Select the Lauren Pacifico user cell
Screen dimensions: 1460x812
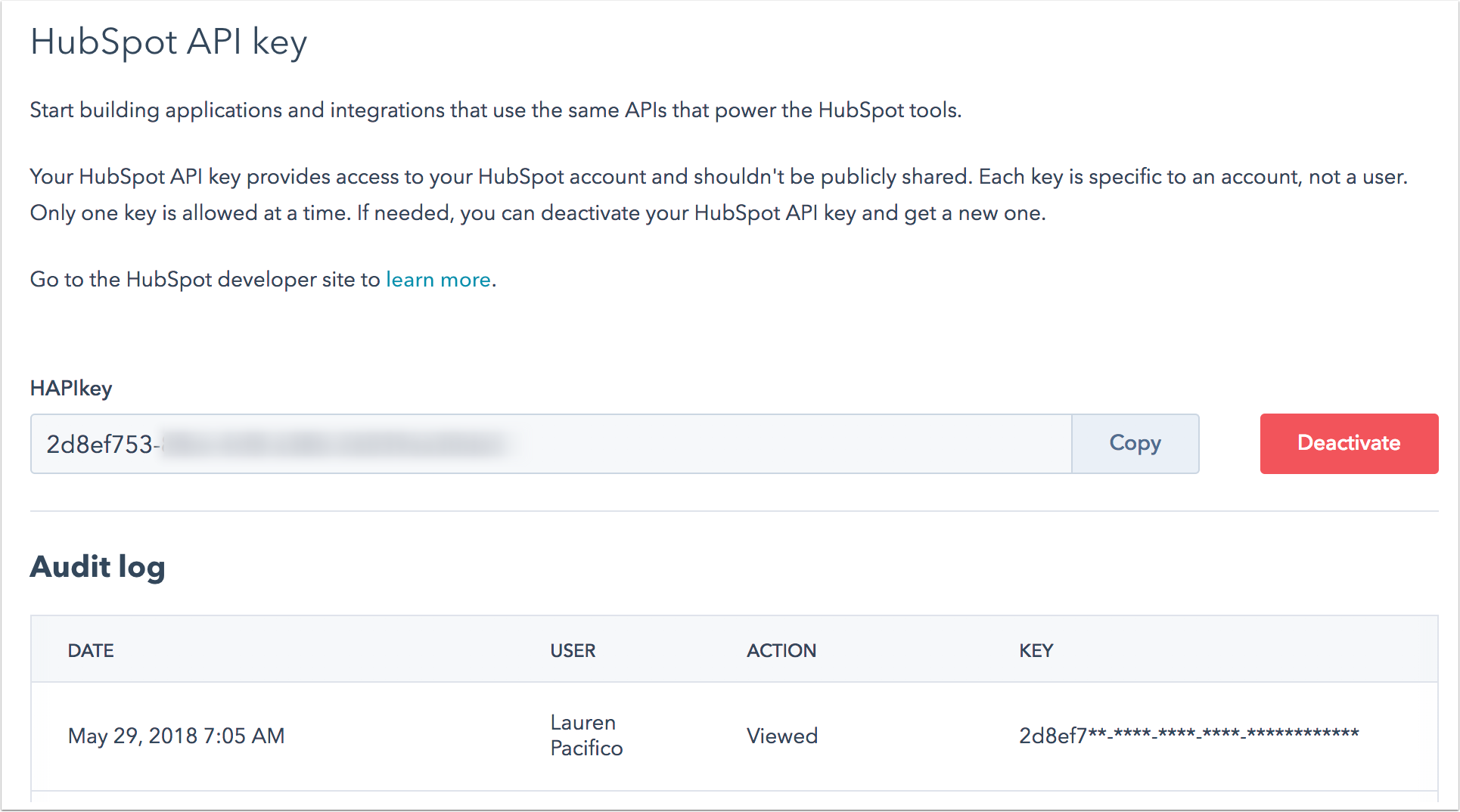coord(586,735)
